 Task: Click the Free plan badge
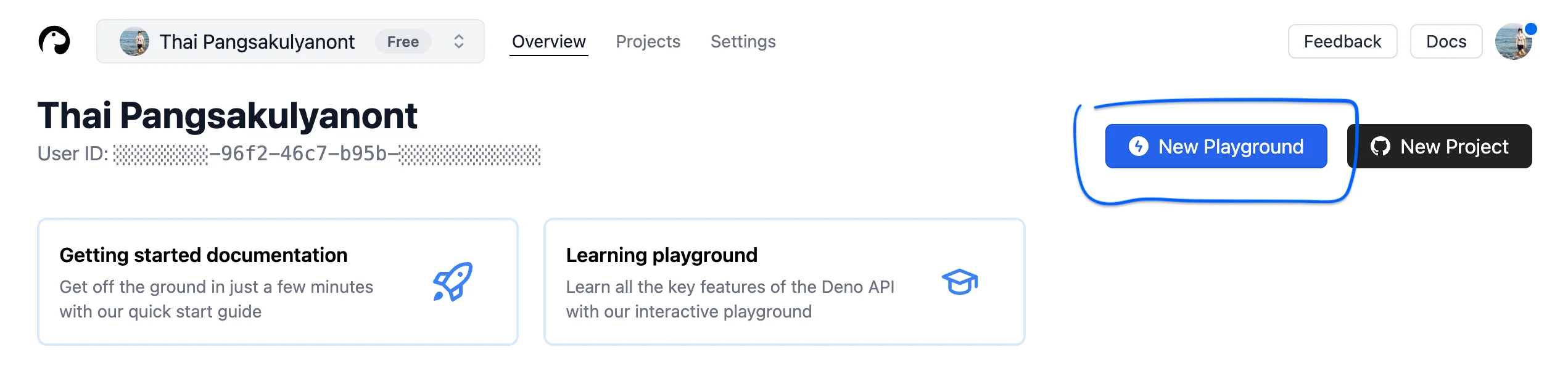click(x=403, y=41)
